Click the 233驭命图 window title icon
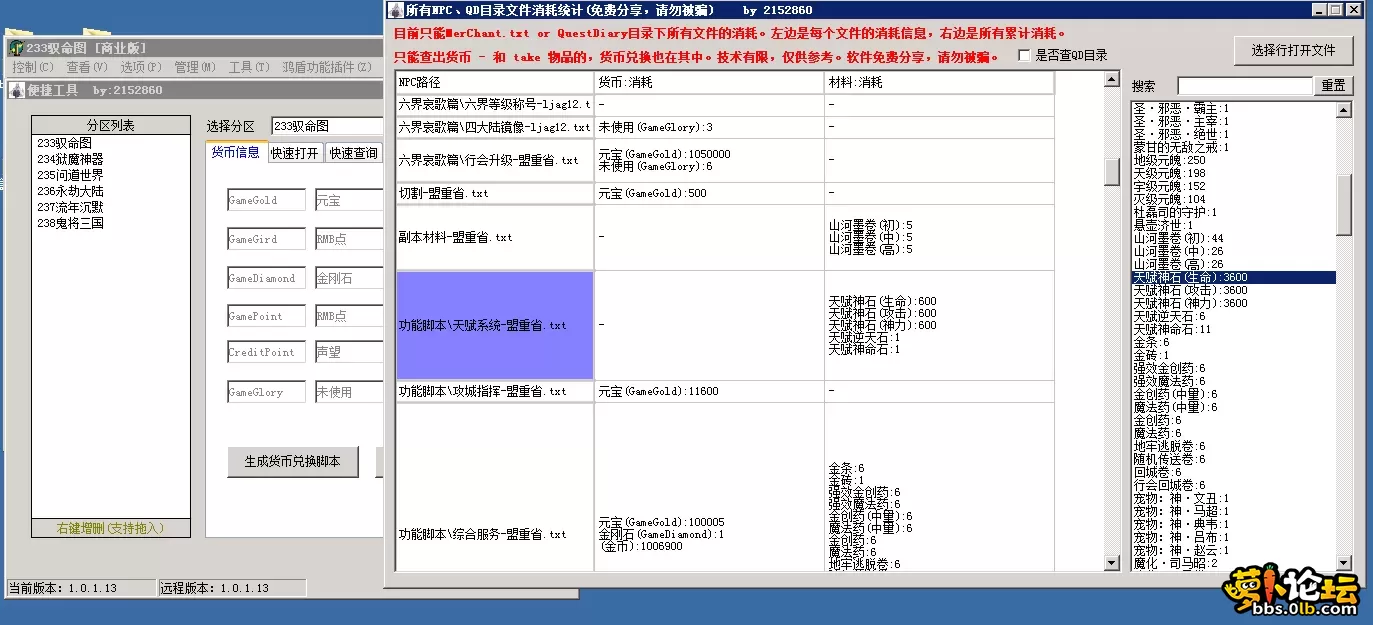Image resolution: width=1373 pixels, height=625 pixels. coord(16,48)
